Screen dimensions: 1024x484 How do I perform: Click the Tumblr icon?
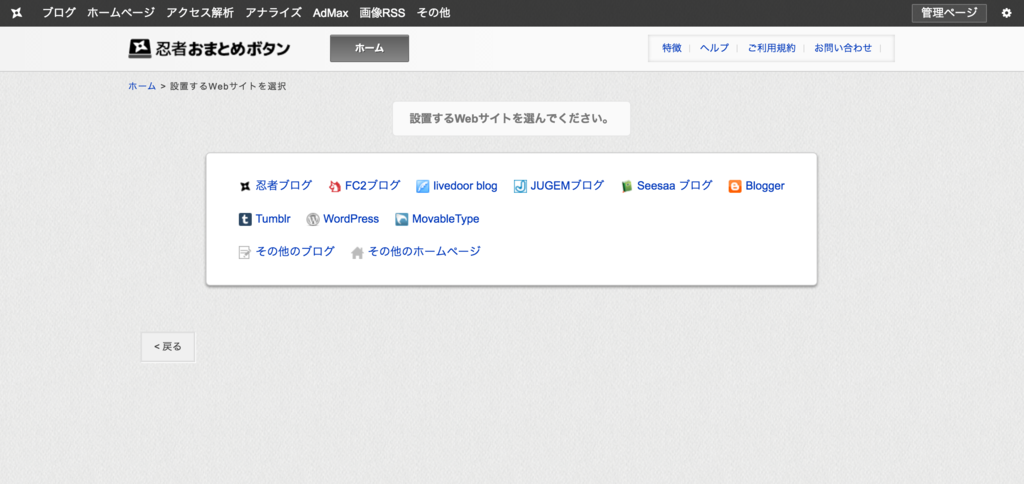pyautogui.click(x=245, y=219)
